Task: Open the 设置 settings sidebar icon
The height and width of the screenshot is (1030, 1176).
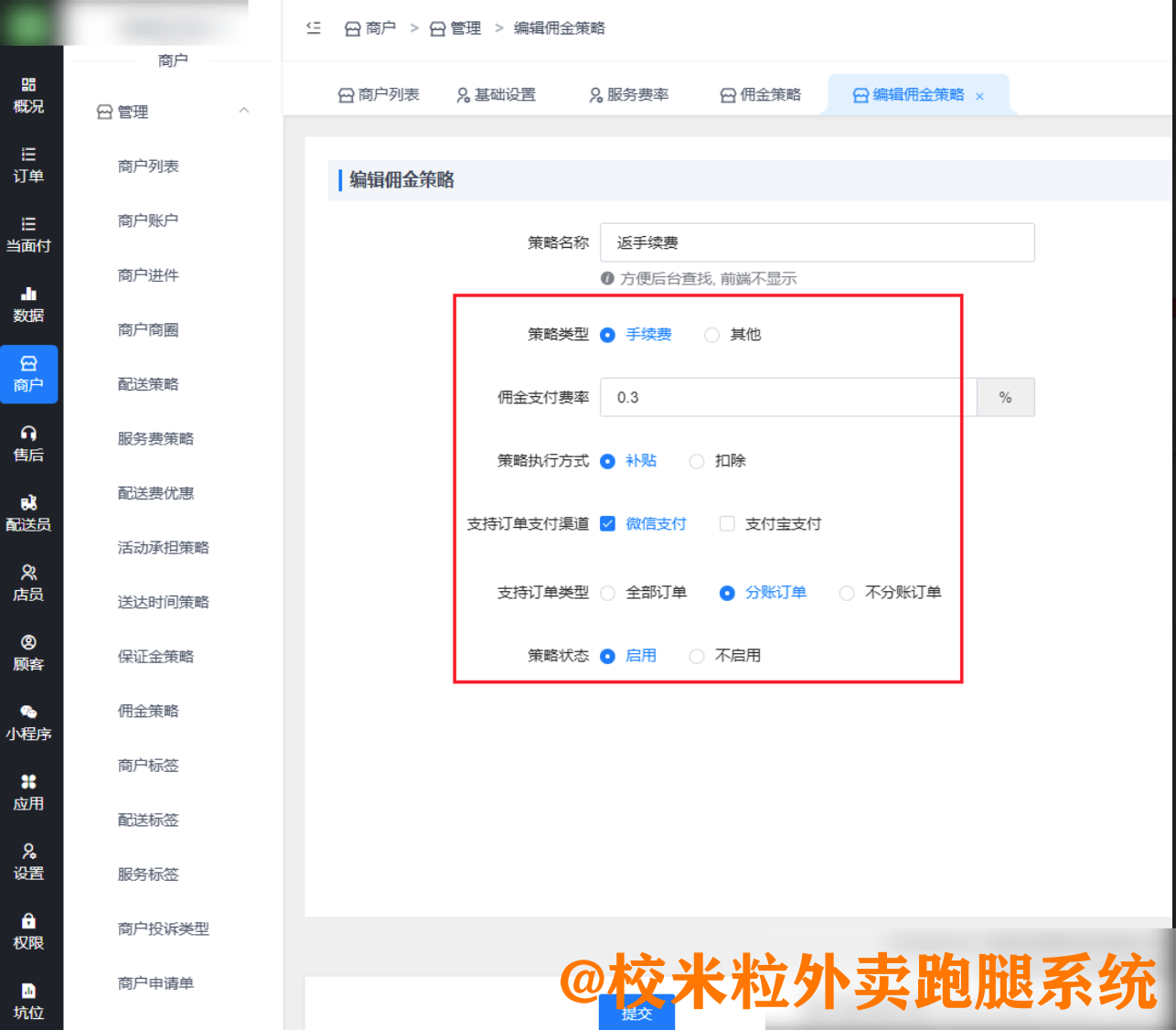Action: point(30,861)
